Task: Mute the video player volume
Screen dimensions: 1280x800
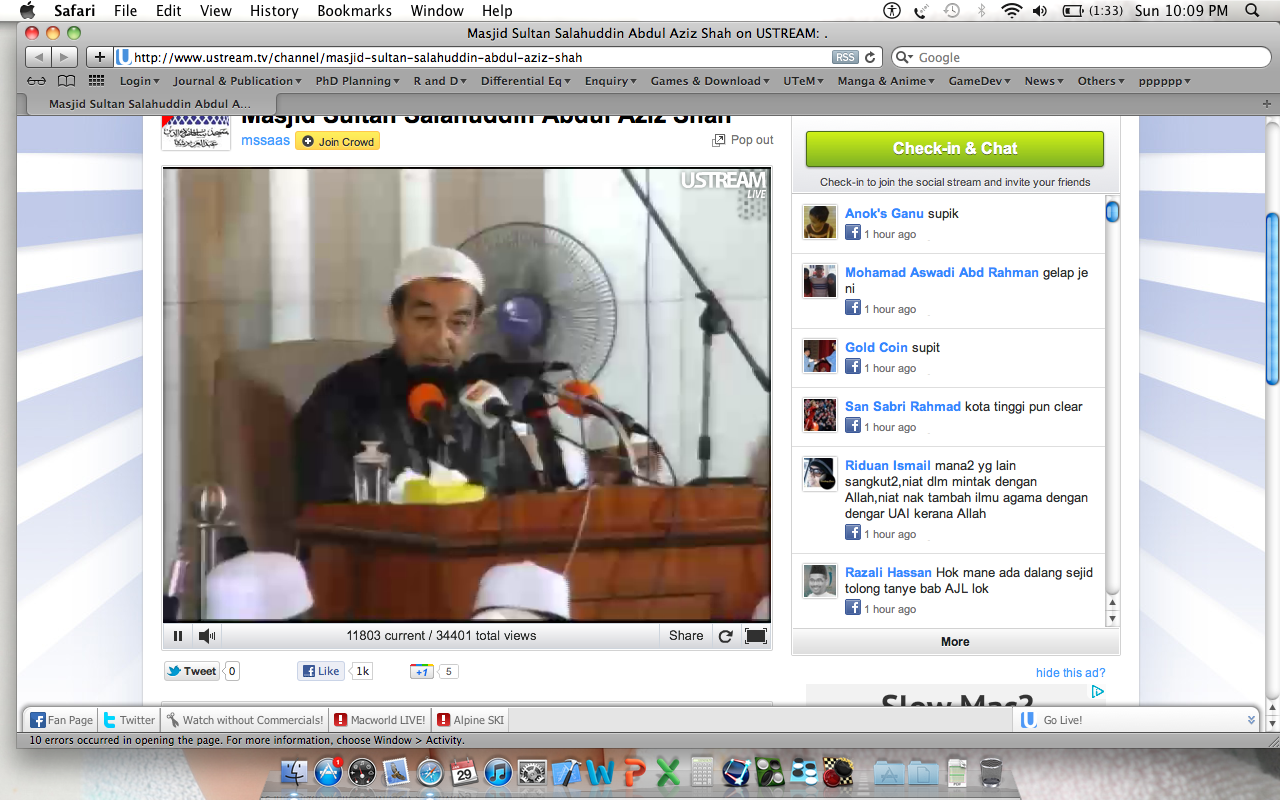Action: click(x=206, y=636)
